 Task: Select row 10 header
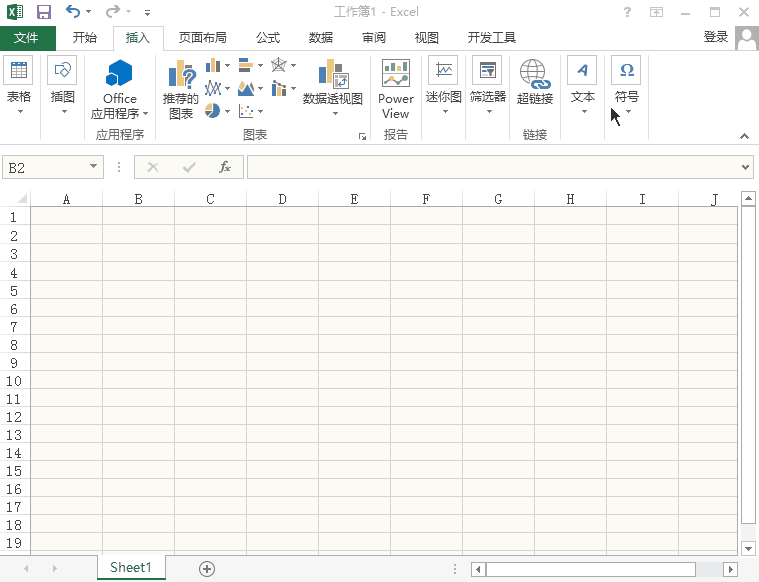click(14, 381)
